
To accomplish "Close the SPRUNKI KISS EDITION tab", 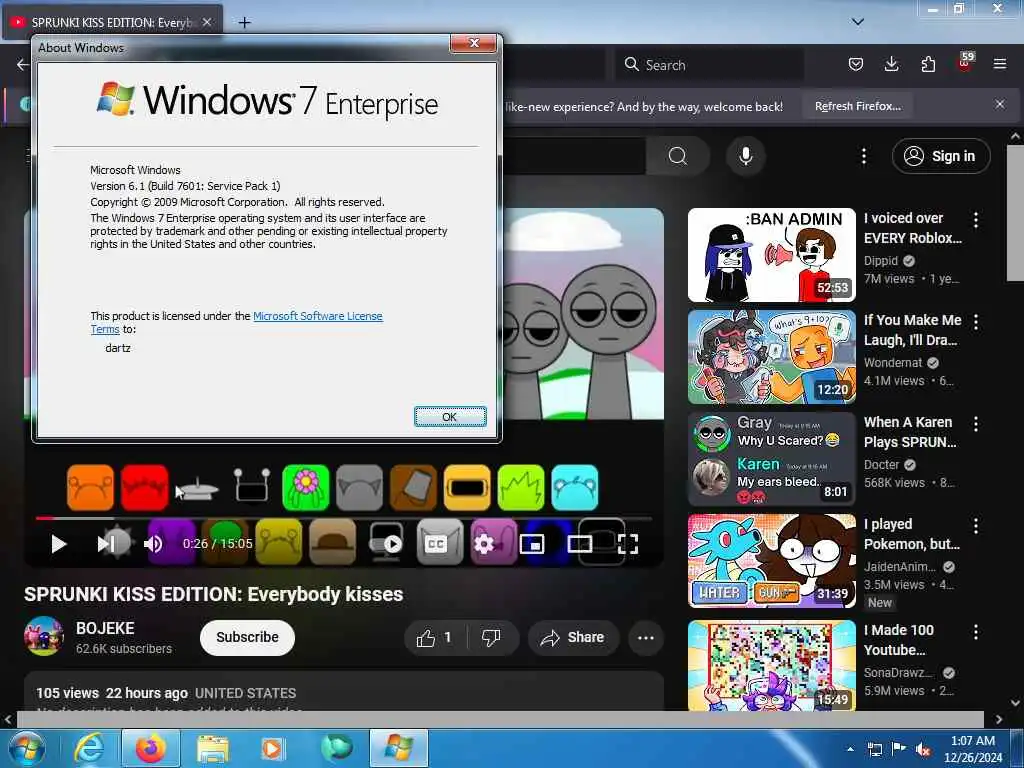I will pos(207,22).
